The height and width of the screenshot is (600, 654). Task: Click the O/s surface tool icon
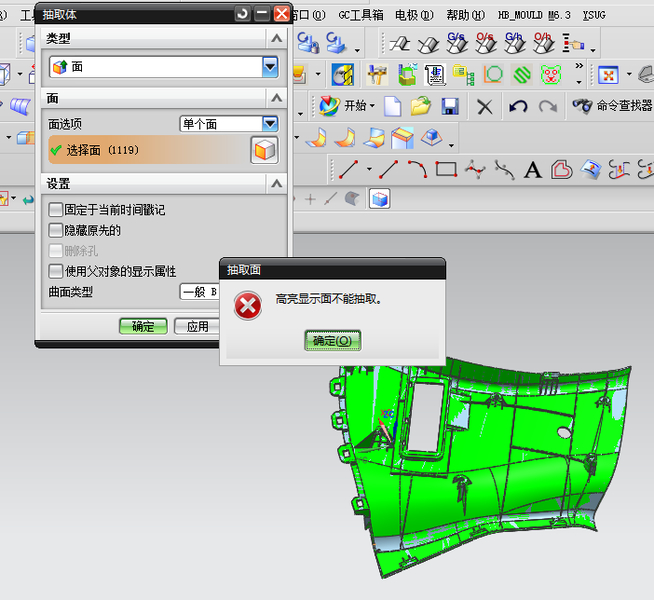486,43
